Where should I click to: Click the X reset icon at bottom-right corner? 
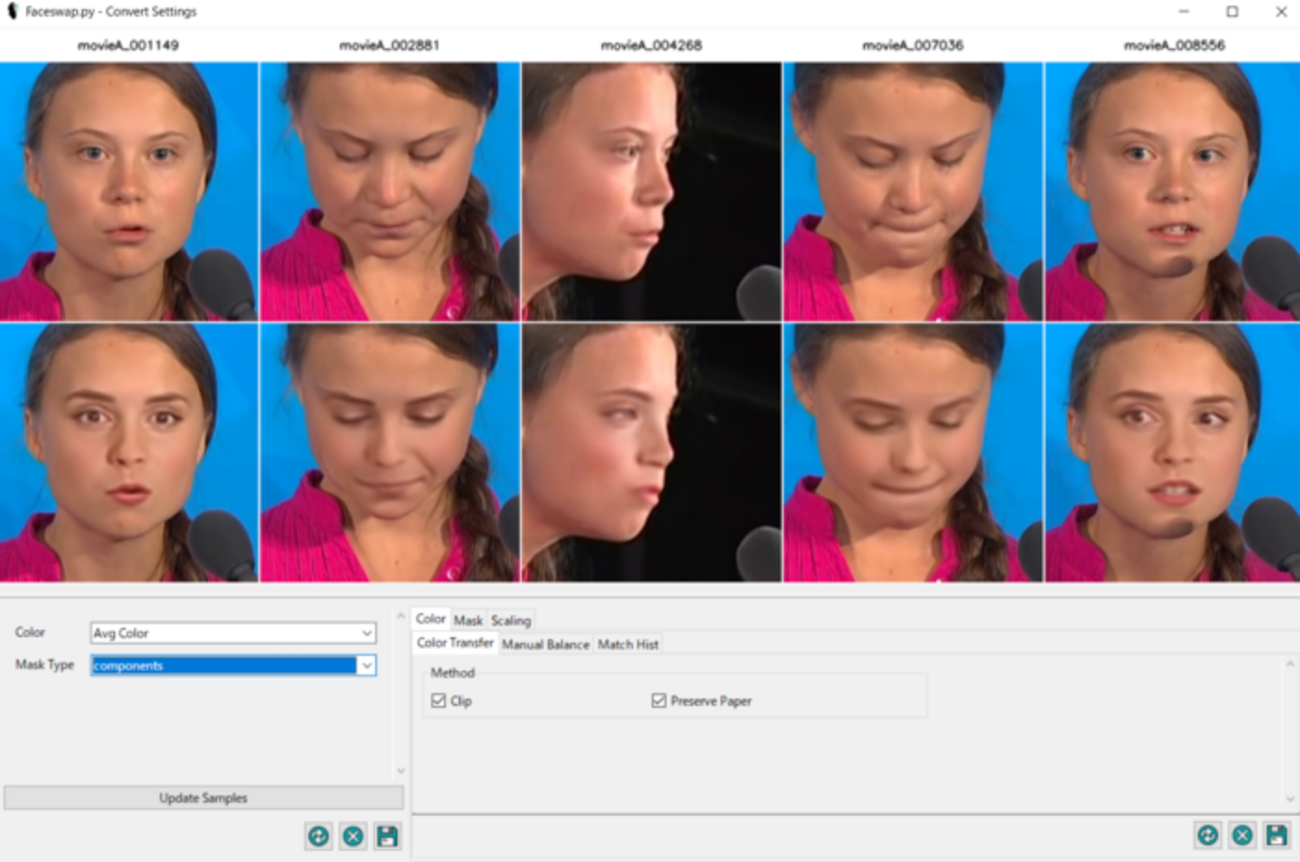pos(1242,836)
